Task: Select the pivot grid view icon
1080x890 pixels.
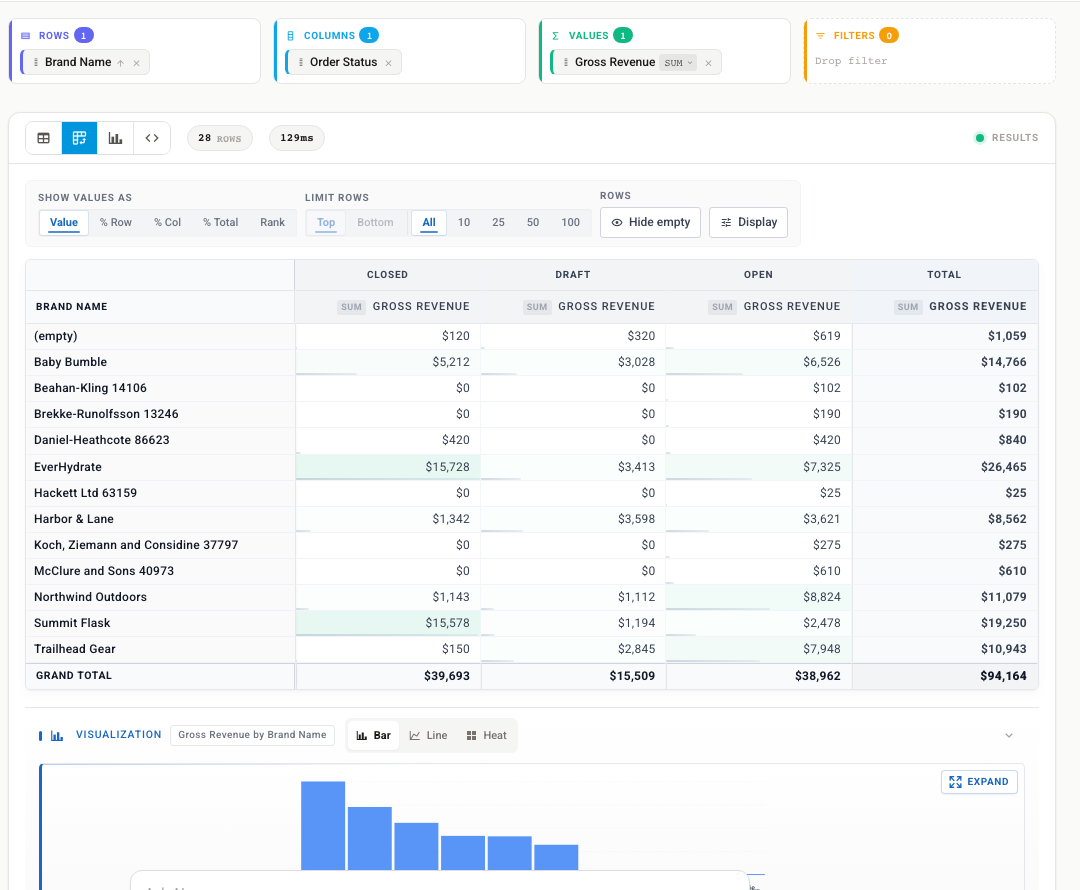Action: coord(79,138)
